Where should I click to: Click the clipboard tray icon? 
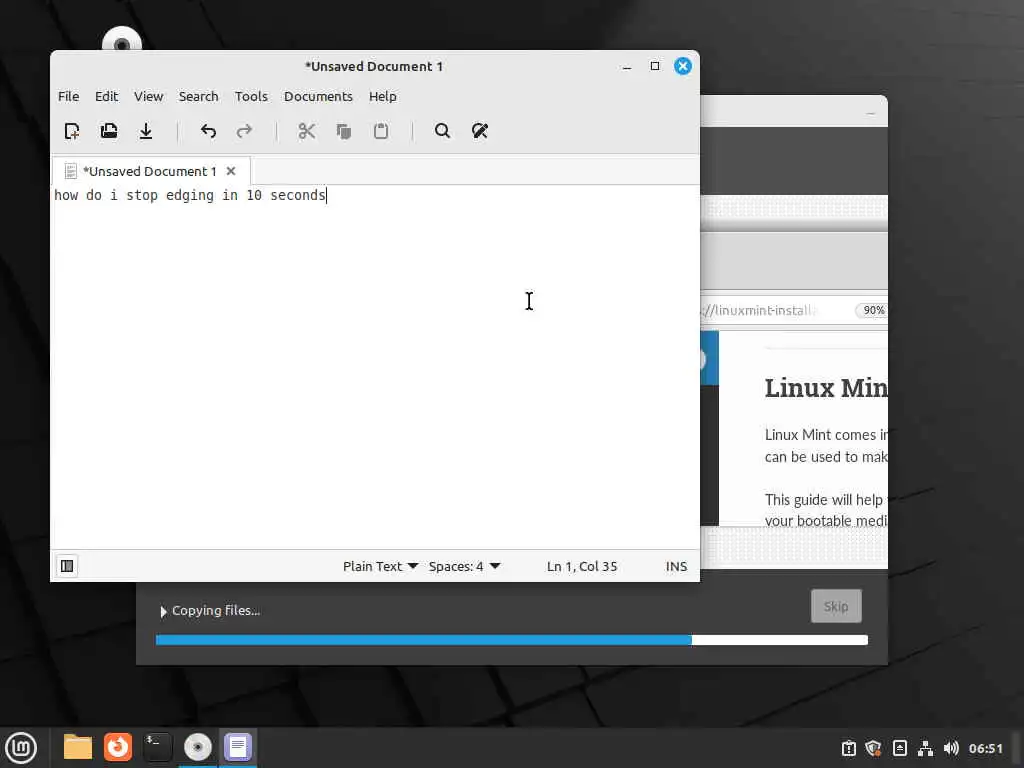point(848,748)
